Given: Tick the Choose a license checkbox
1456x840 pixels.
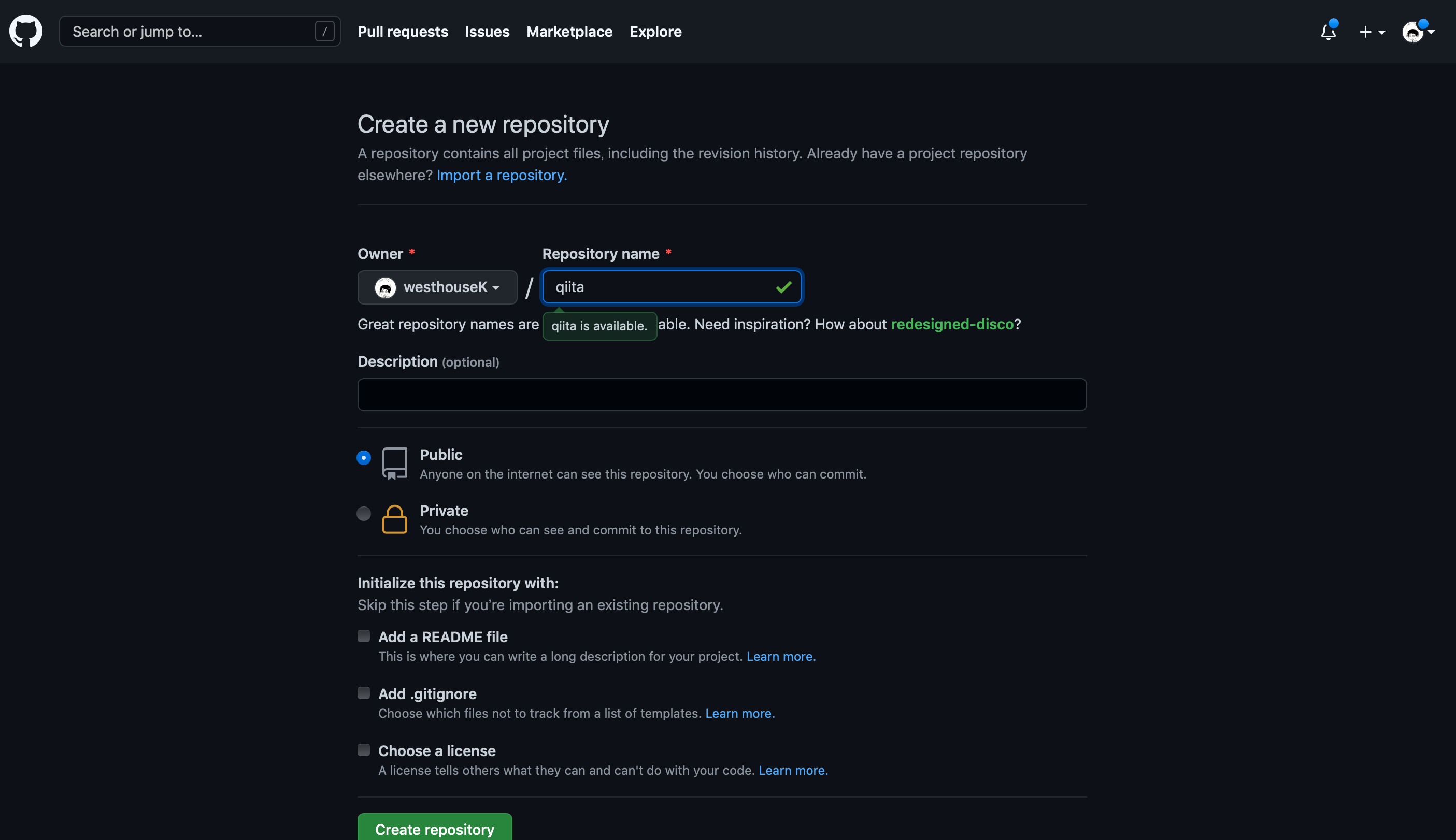Looking at the screenshot, I should [x=364, y=750].
